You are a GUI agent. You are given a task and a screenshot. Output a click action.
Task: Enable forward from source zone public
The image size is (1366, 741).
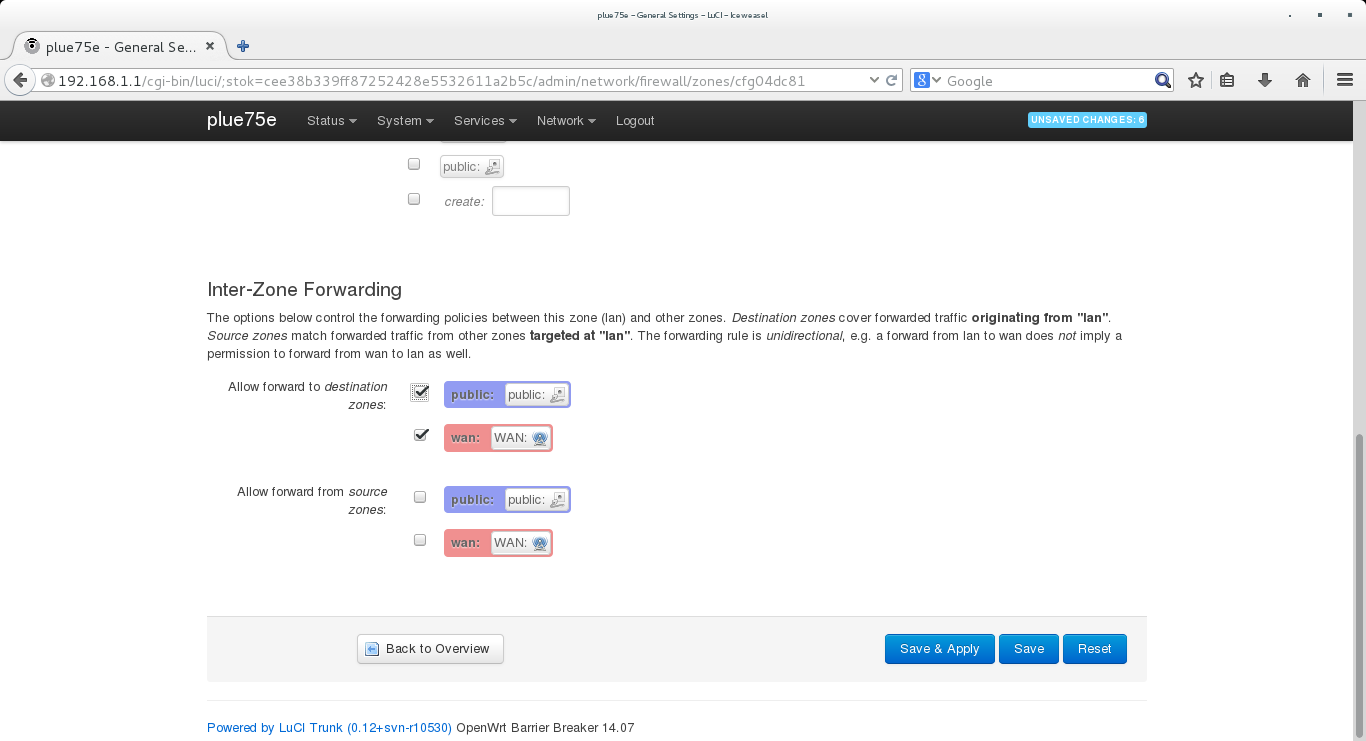[420, 497]
